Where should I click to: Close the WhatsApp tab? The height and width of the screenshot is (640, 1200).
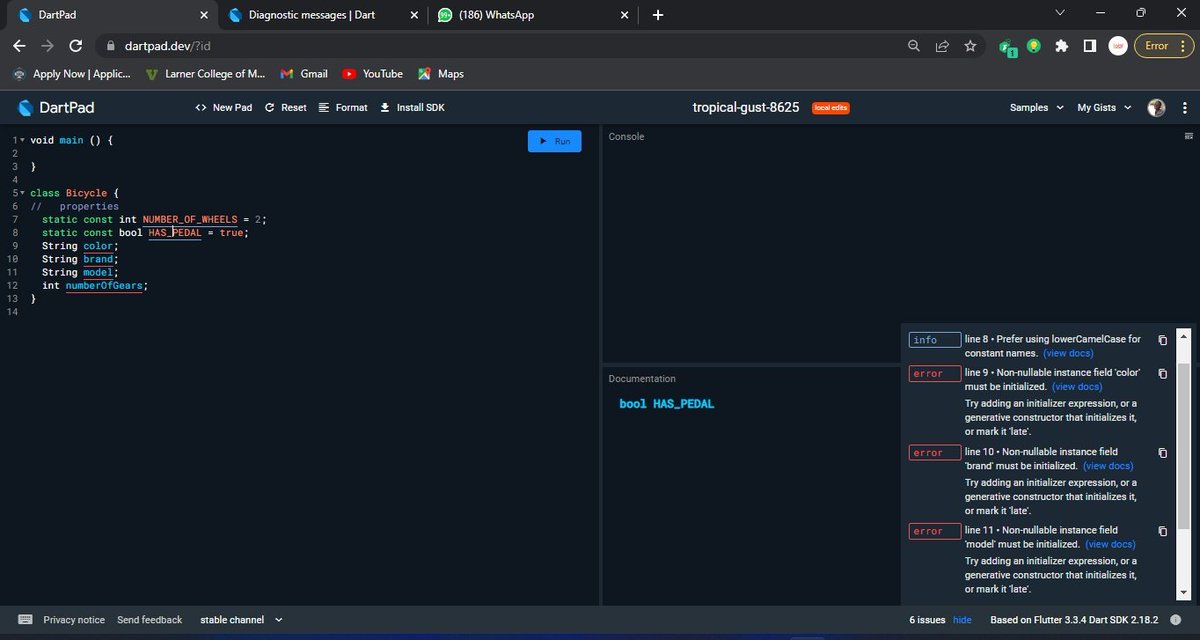click(x=625, y=15)
